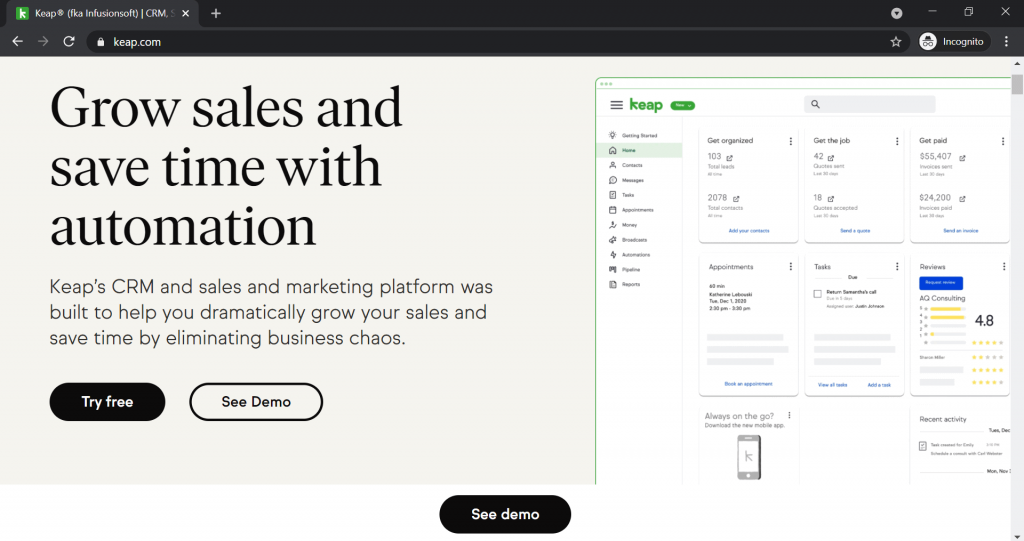Click the Reports document icon
Screen dimensions: 1024x541
click(x=613, y=284)
